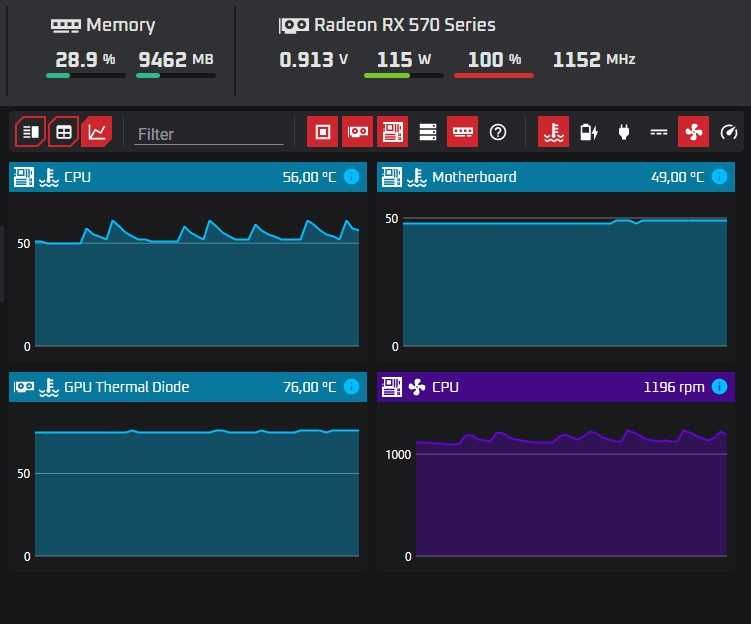Click the memory percentage progress bar
The height and width of the screenshot is (624, 751).
tap(85, 76)
